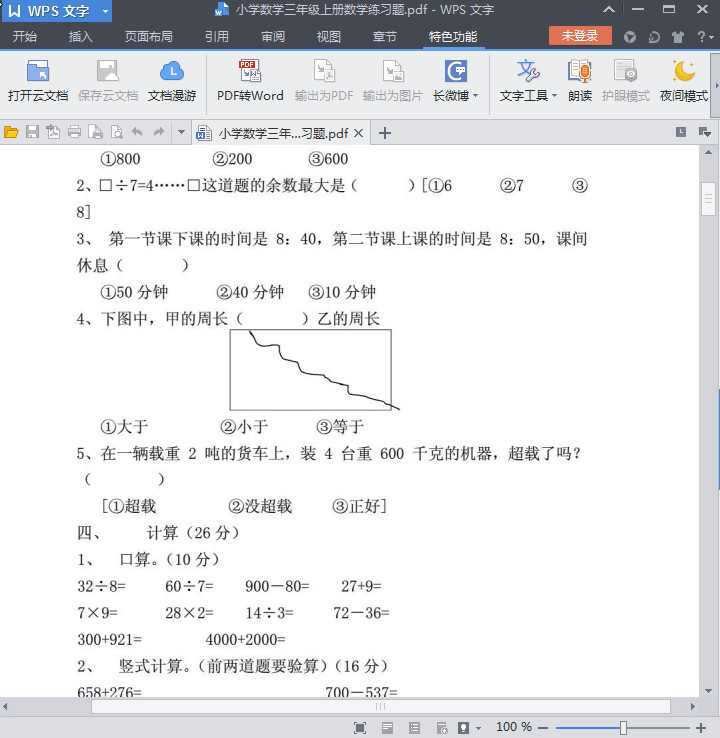Click the 未登录 login button
Image resolution: width=720 pixels, height=738 pixels.
click(x=580, y=36)
